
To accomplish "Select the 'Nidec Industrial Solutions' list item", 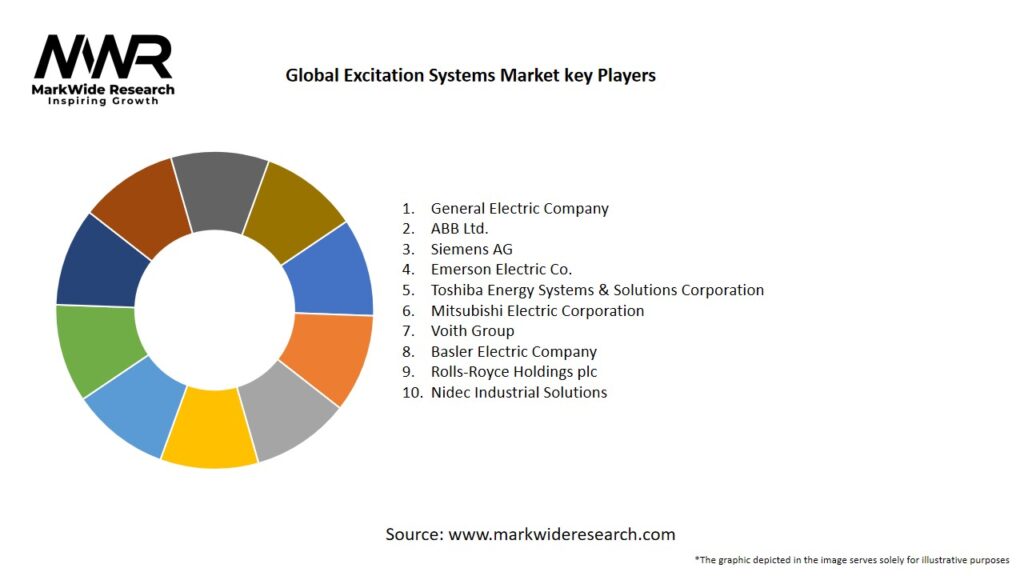I will point(518,392).
